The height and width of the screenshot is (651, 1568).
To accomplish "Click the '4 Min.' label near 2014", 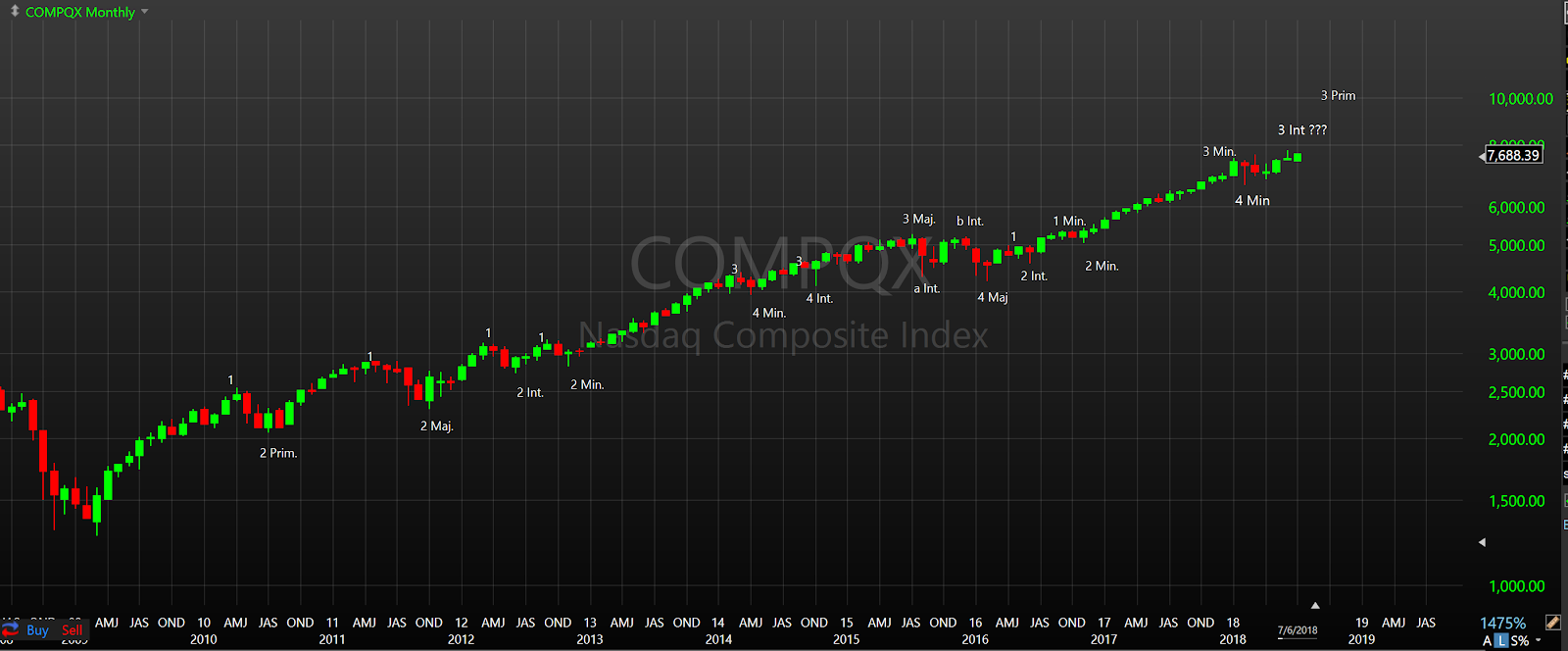I will click(769, 313).
